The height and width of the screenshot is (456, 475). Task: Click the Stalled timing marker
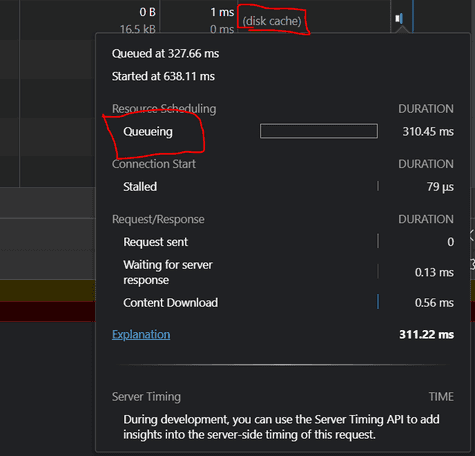(x=378, y=186)
